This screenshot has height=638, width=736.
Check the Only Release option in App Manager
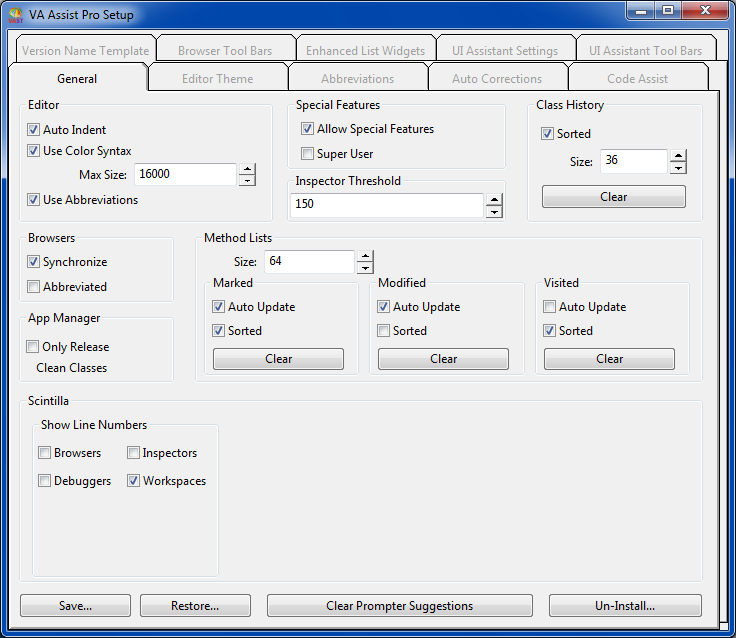(34, 347)
